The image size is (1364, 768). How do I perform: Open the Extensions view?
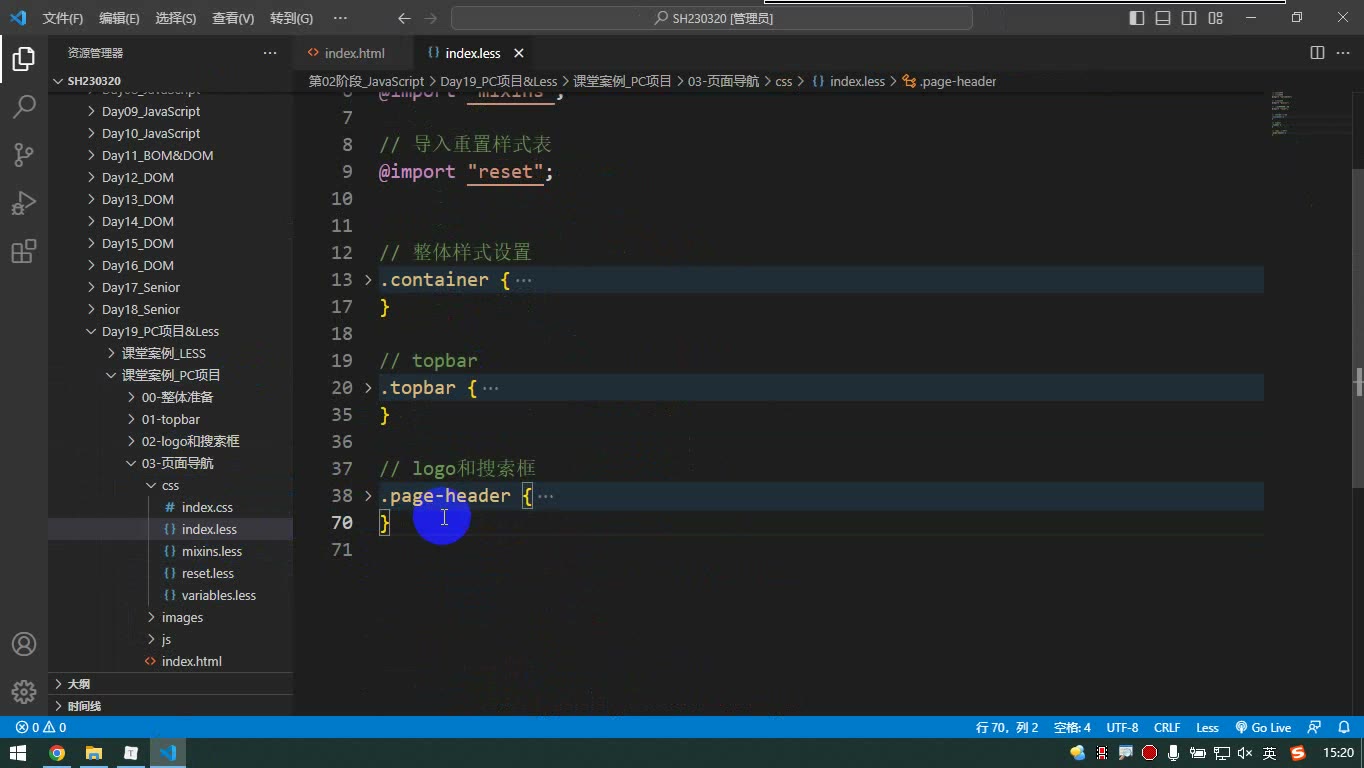pos(23,251)
